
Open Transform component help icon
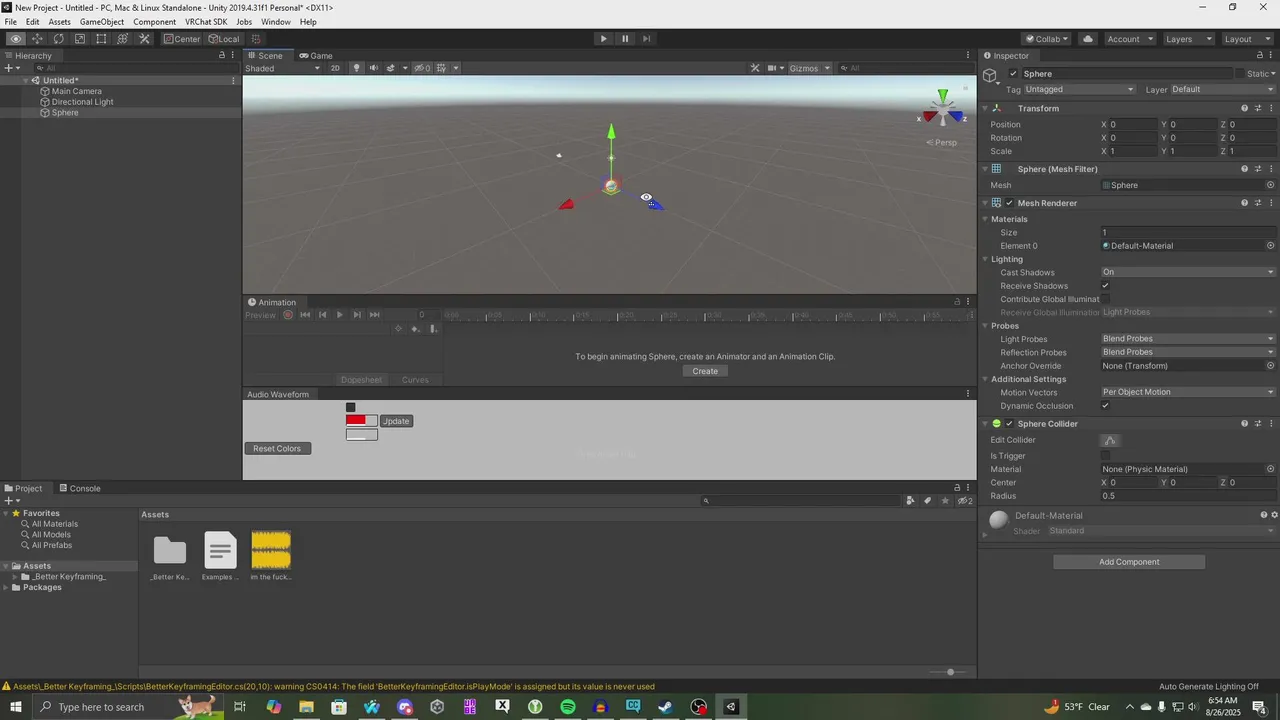(x=1244, y=108)
